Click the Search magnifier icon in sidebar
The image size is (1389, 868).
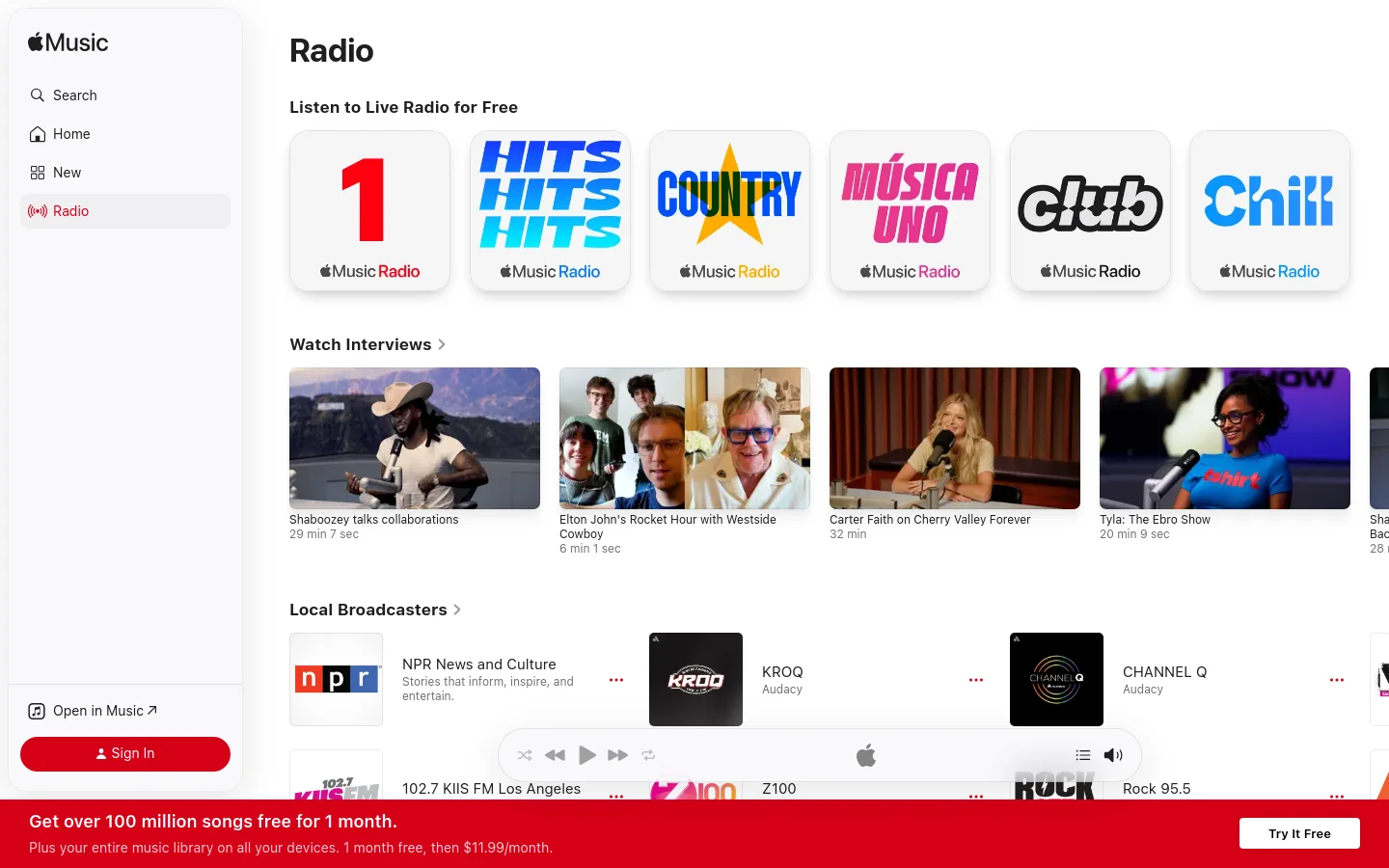pos(38,95)
